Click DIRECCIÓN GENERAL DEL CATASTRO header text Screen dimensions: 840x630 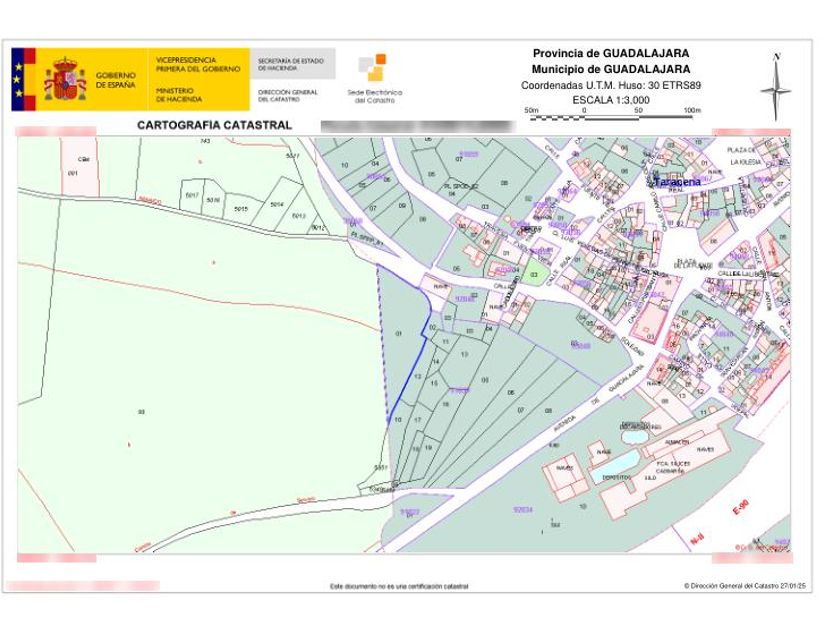pos(288,95)
